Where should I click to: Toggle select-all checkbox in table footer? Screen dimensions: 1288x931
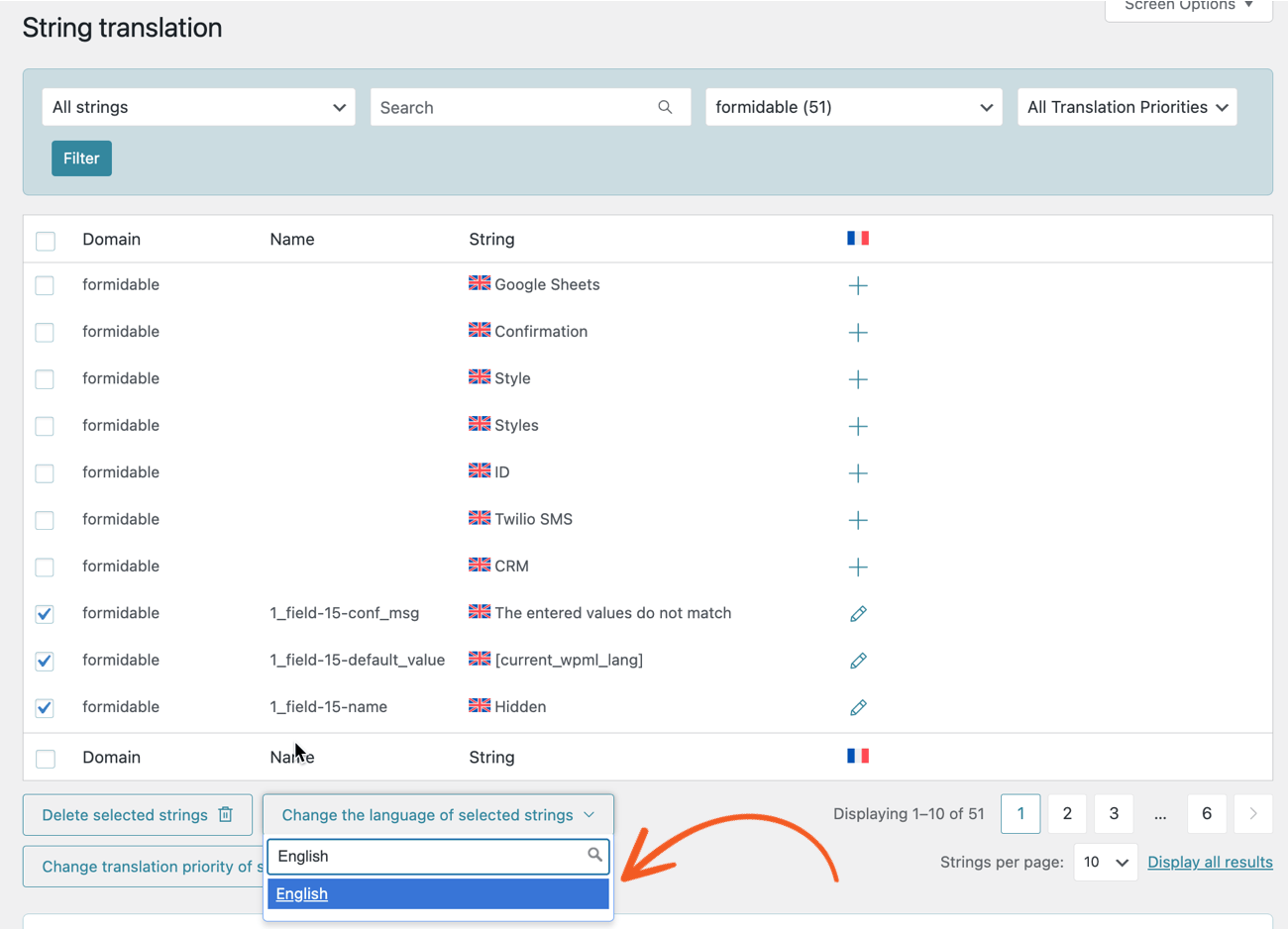(x=46, y=759)
